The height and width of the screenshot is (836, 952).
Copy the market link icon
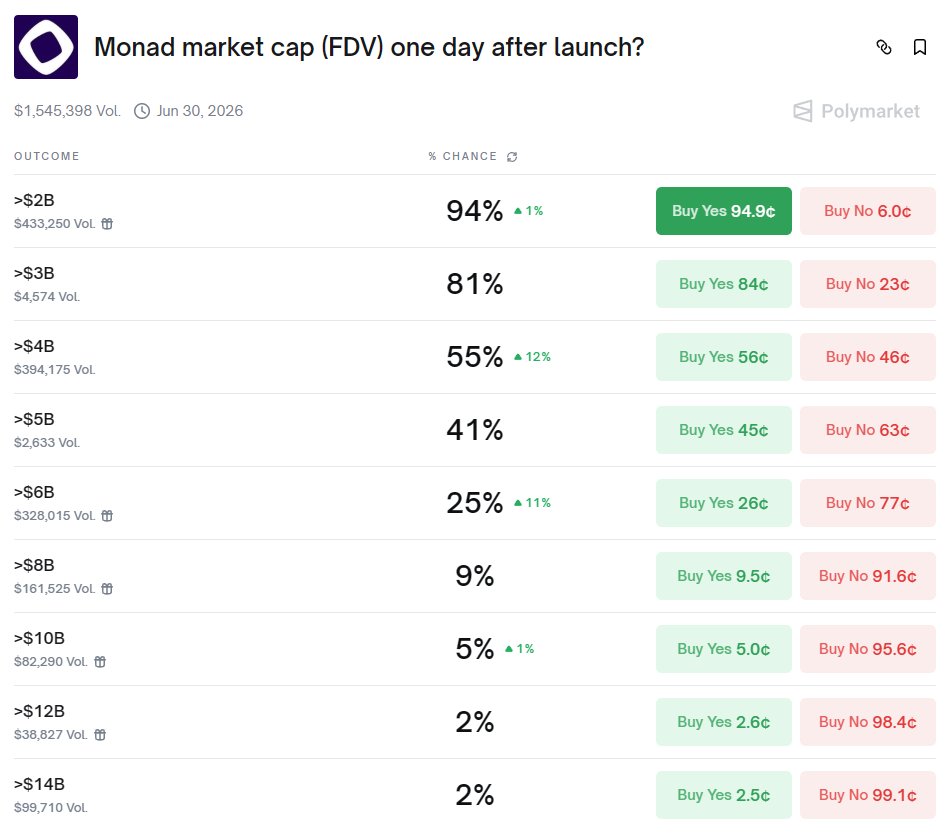[x=883, y=47]
